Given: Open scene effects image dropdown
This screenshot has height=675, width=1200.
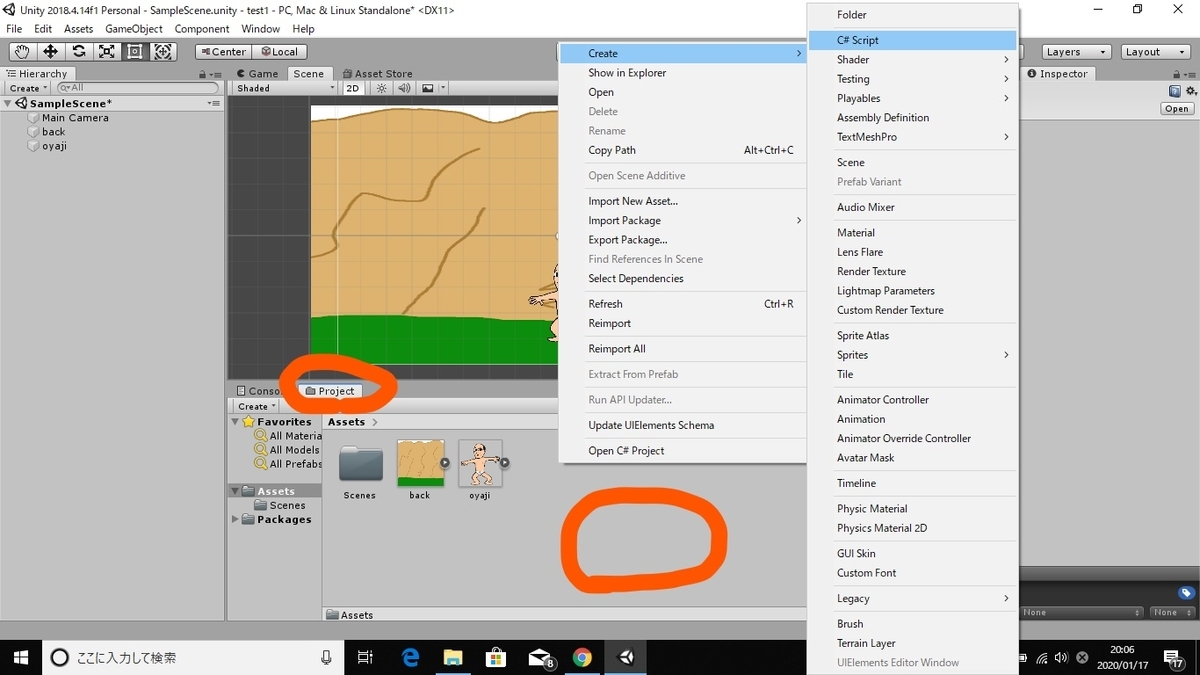Looking at the screenshot, I should click(x=432, y=88).
